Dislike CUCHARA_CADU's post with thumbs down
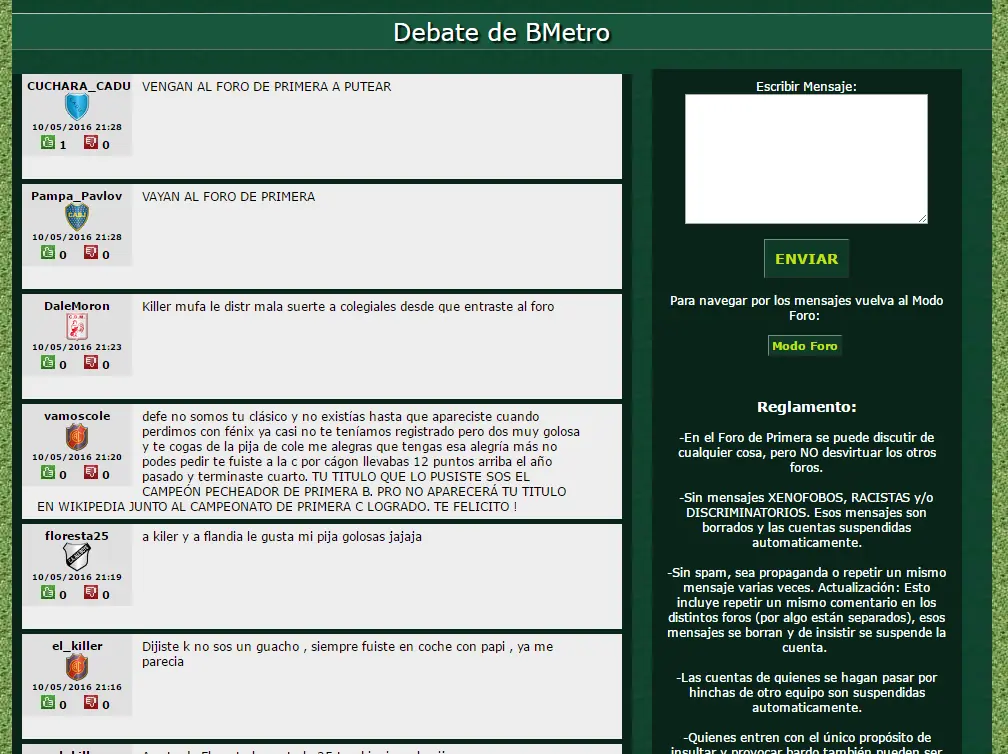 pyautogui.click(x=91, y=143)
